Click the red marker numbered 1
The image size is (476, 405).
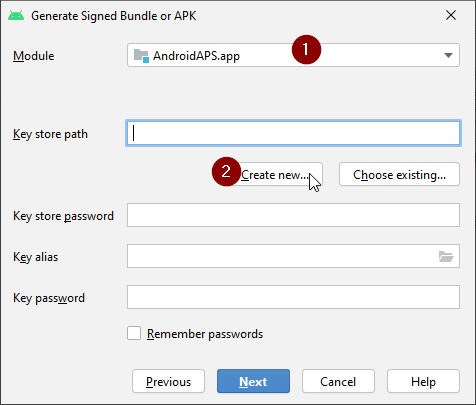coord(306,49)
